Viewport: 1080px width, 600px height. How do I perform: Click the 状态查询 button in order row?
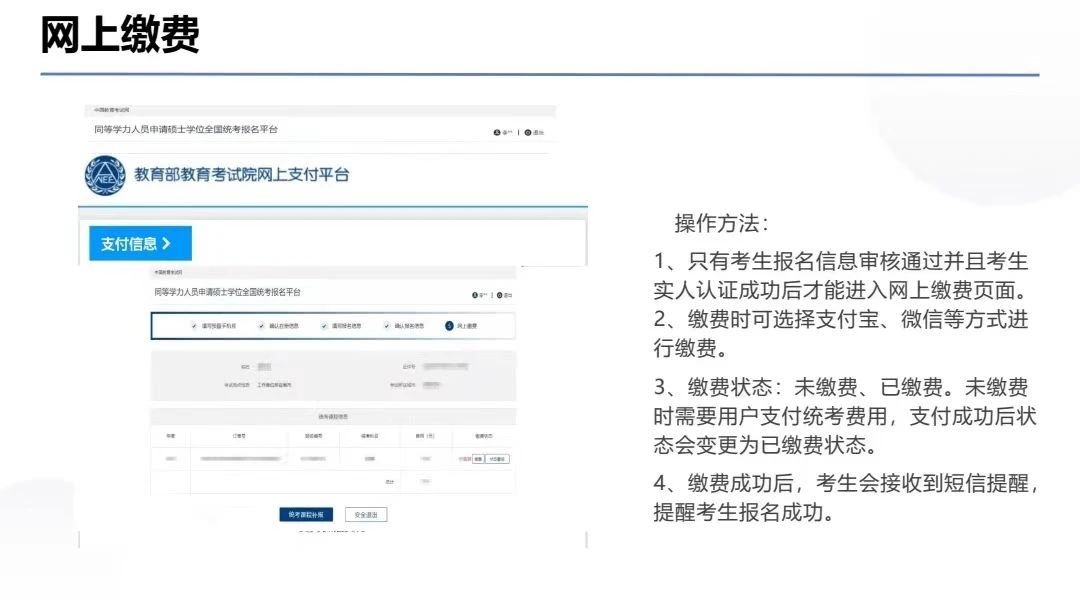(x=497, y=459)
